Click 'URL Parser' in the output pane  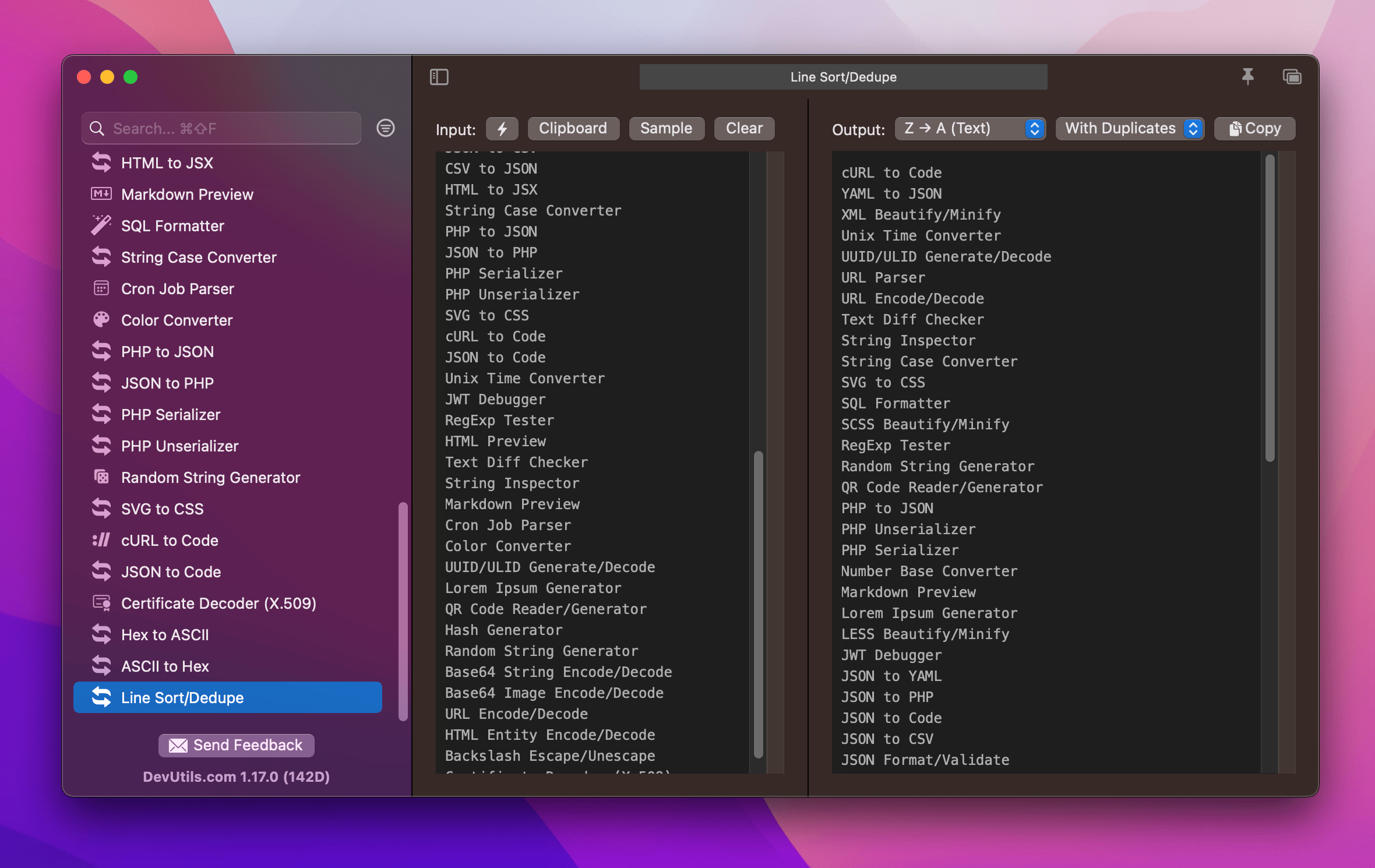[x=883, y=277]
